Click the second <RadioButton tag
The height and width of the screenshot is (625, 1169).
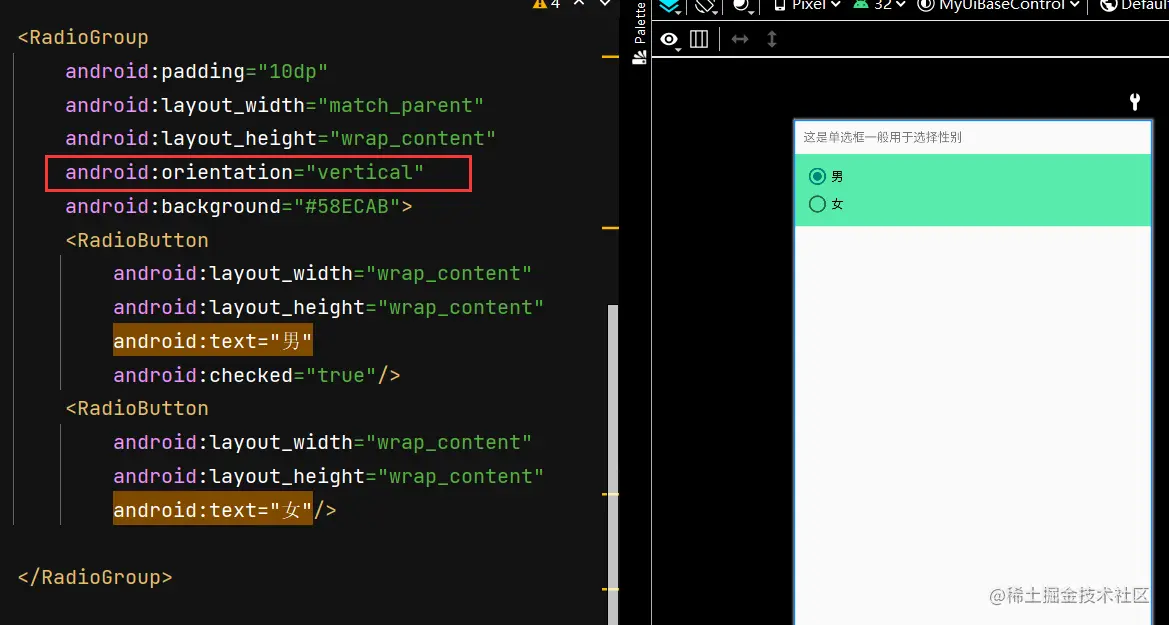137,408
